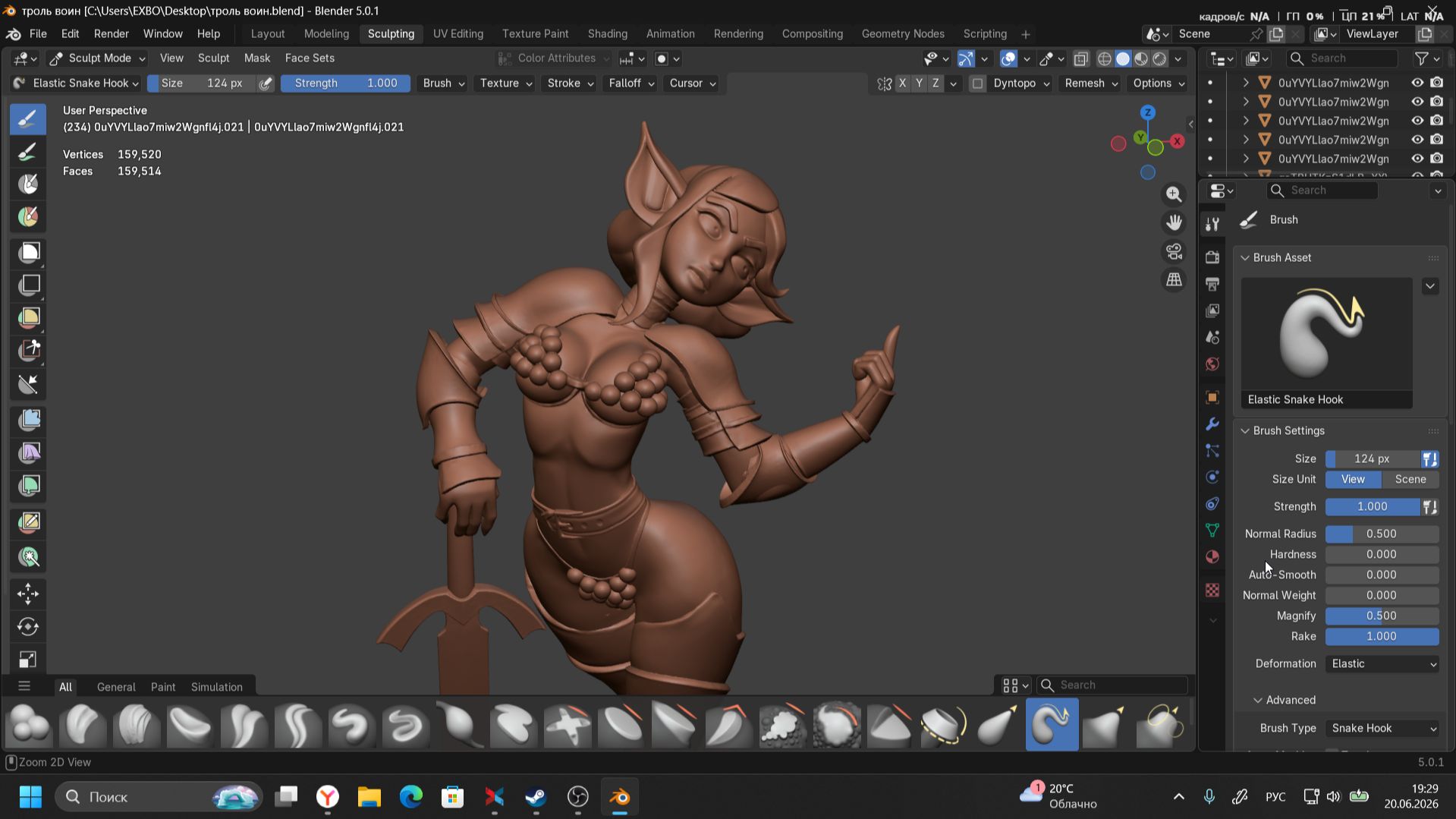Viewport: 1456px width, 819px height.
Task: Open the Mask menu
Action: (257, 58)
